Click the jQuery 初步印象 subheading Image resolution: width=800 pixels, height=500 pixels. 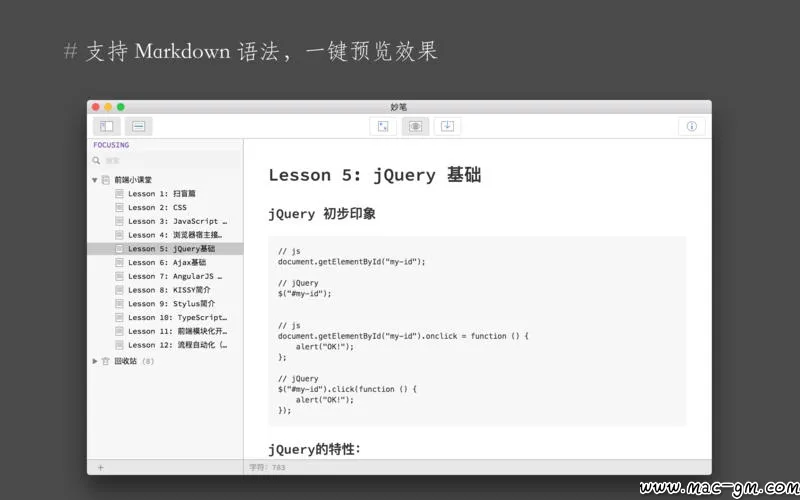pos(322,214)
